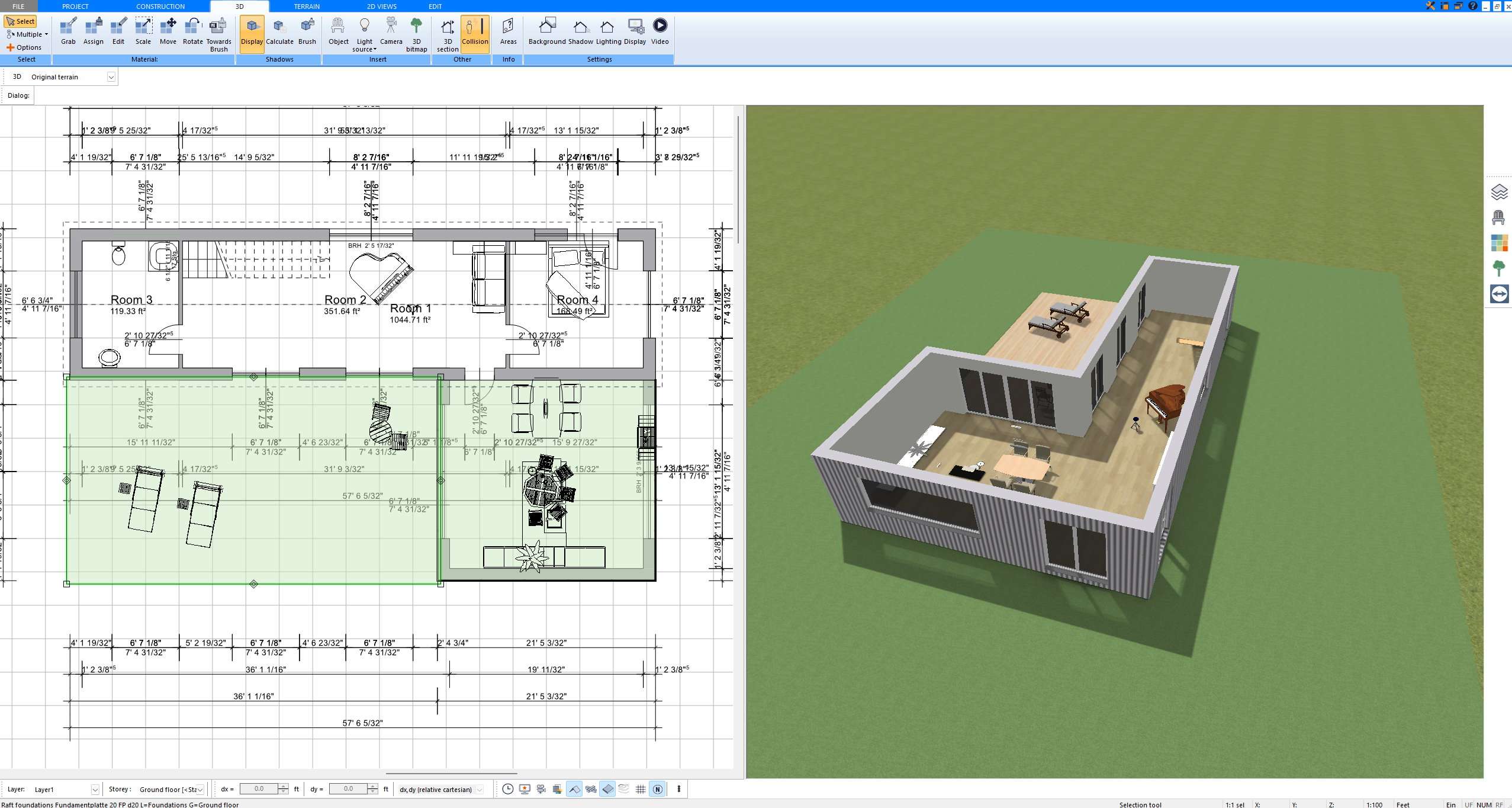Insert a 3D bitmap tree
Screen dimensions: 1512x808
tap(416, 35)
